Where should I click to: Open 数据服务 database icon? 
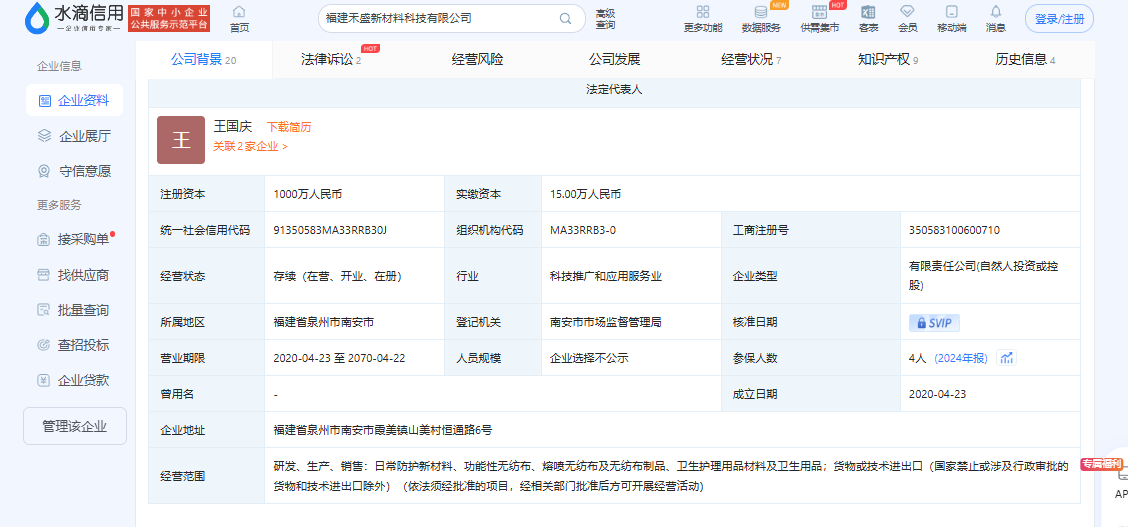pyautogui.click(x=761, y=12)
